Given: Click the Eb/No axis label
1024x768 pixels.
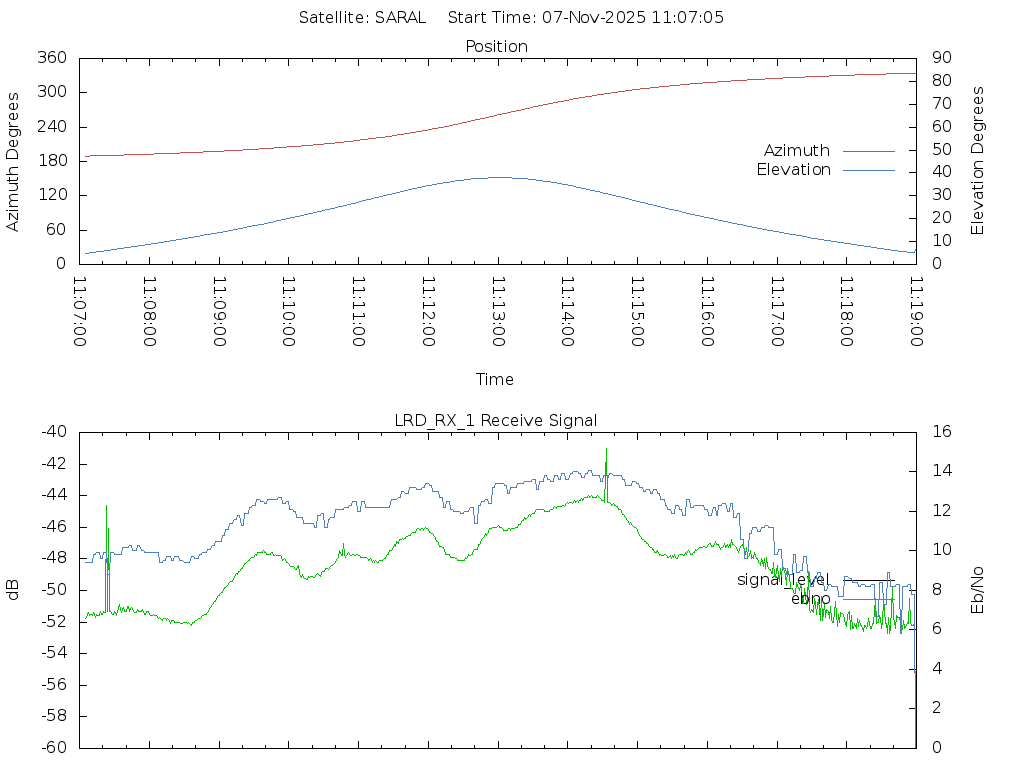Looking at the screenshot, I should pyautogui.click(x=978, y=590).
